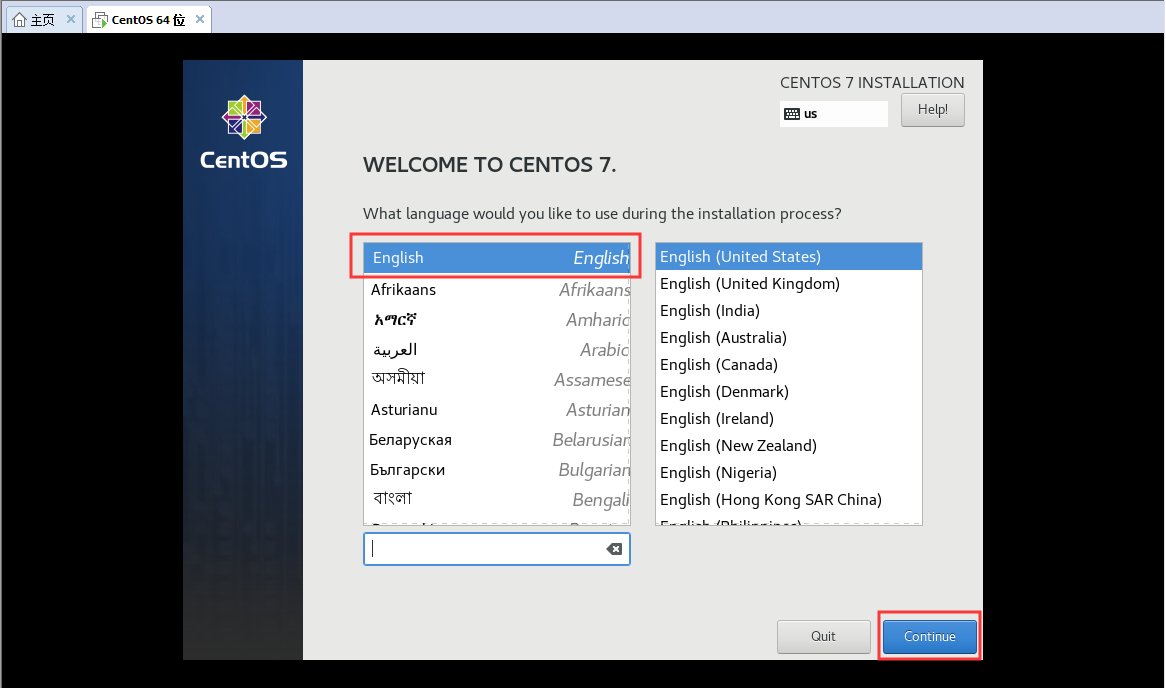Select Amharic language row

click(x=497, y=319)
